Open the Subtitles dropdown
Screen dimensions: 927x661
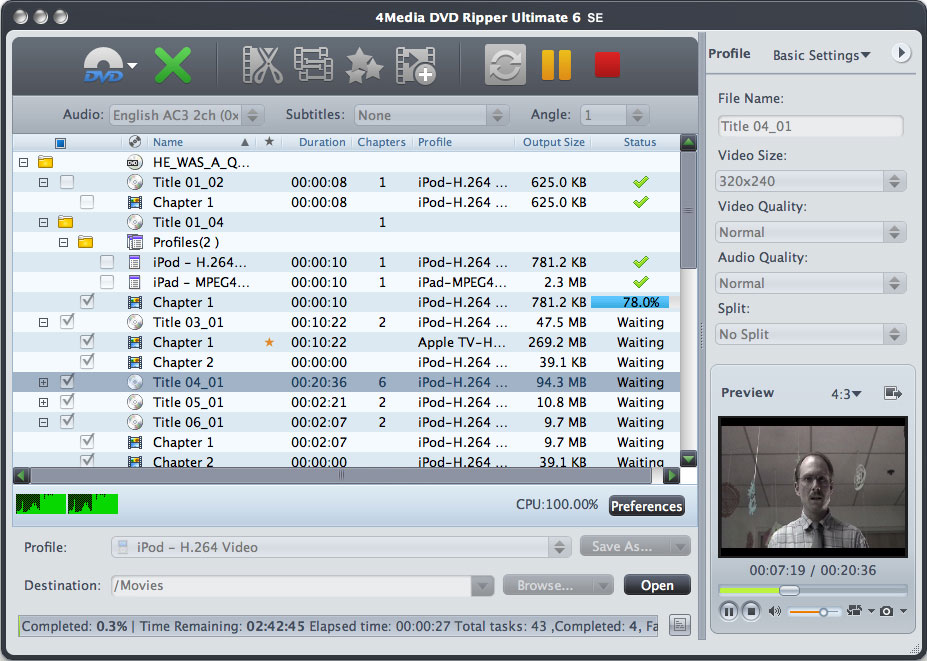click(432, 115)
